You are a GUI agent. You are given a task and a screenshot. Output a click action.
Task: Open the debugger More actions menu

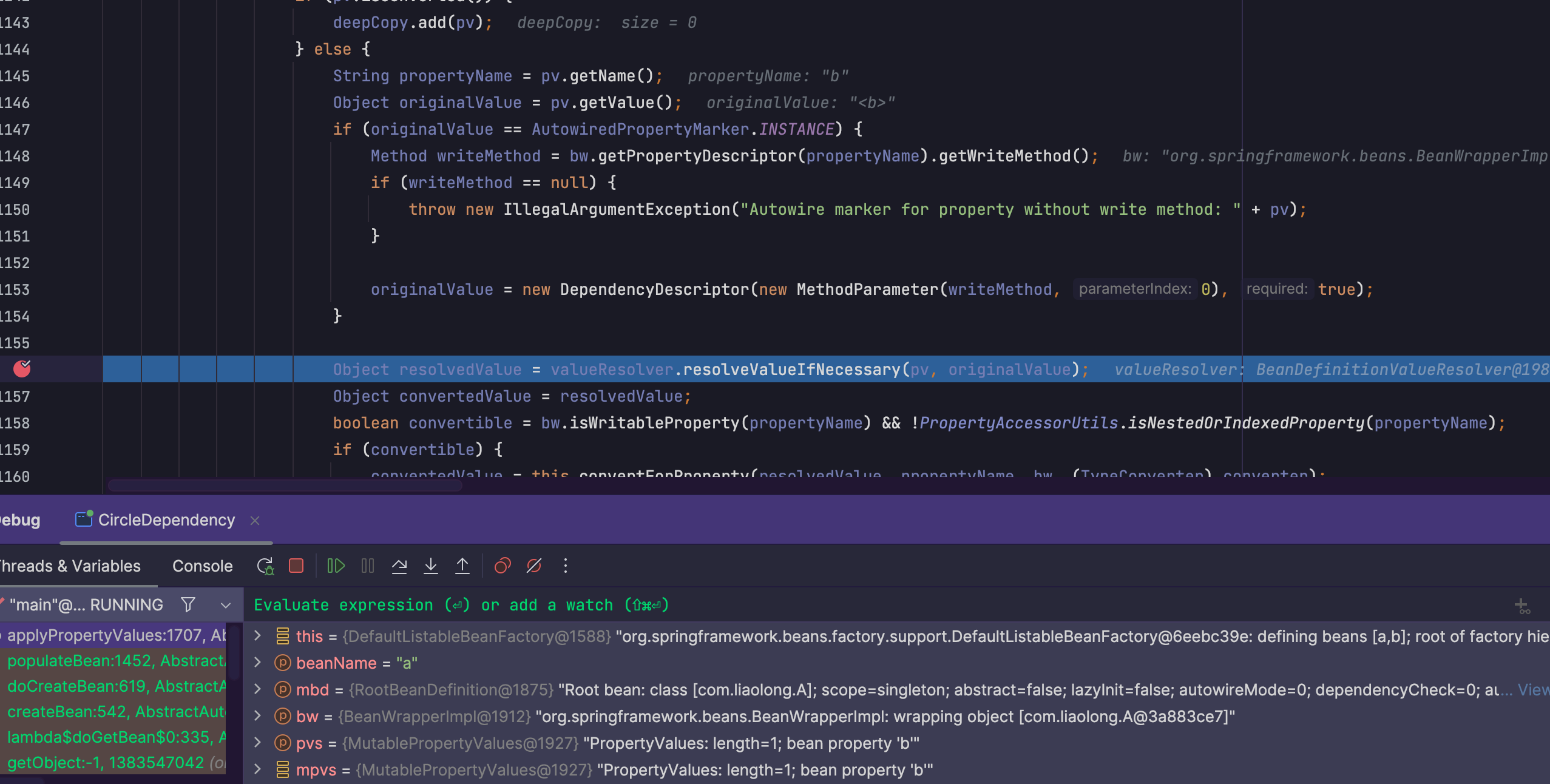pos(566,566)
